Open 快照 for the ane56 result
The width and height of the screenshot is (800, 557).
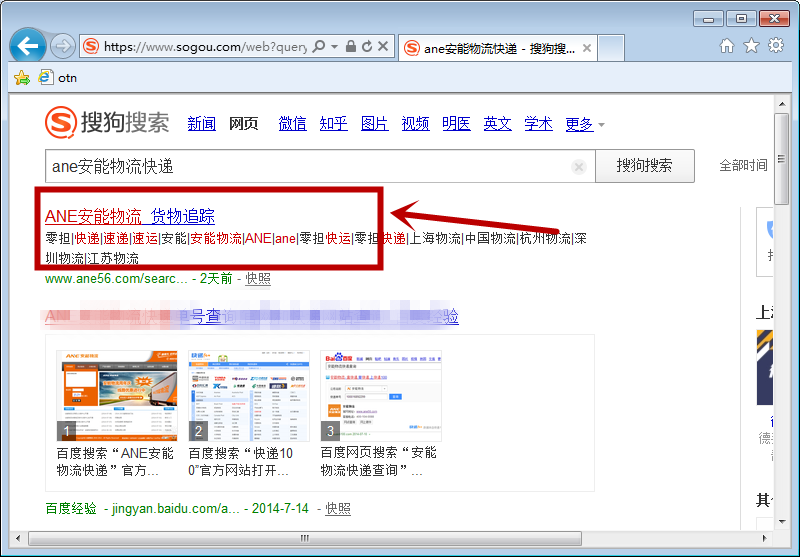click(x=258, y=278)
